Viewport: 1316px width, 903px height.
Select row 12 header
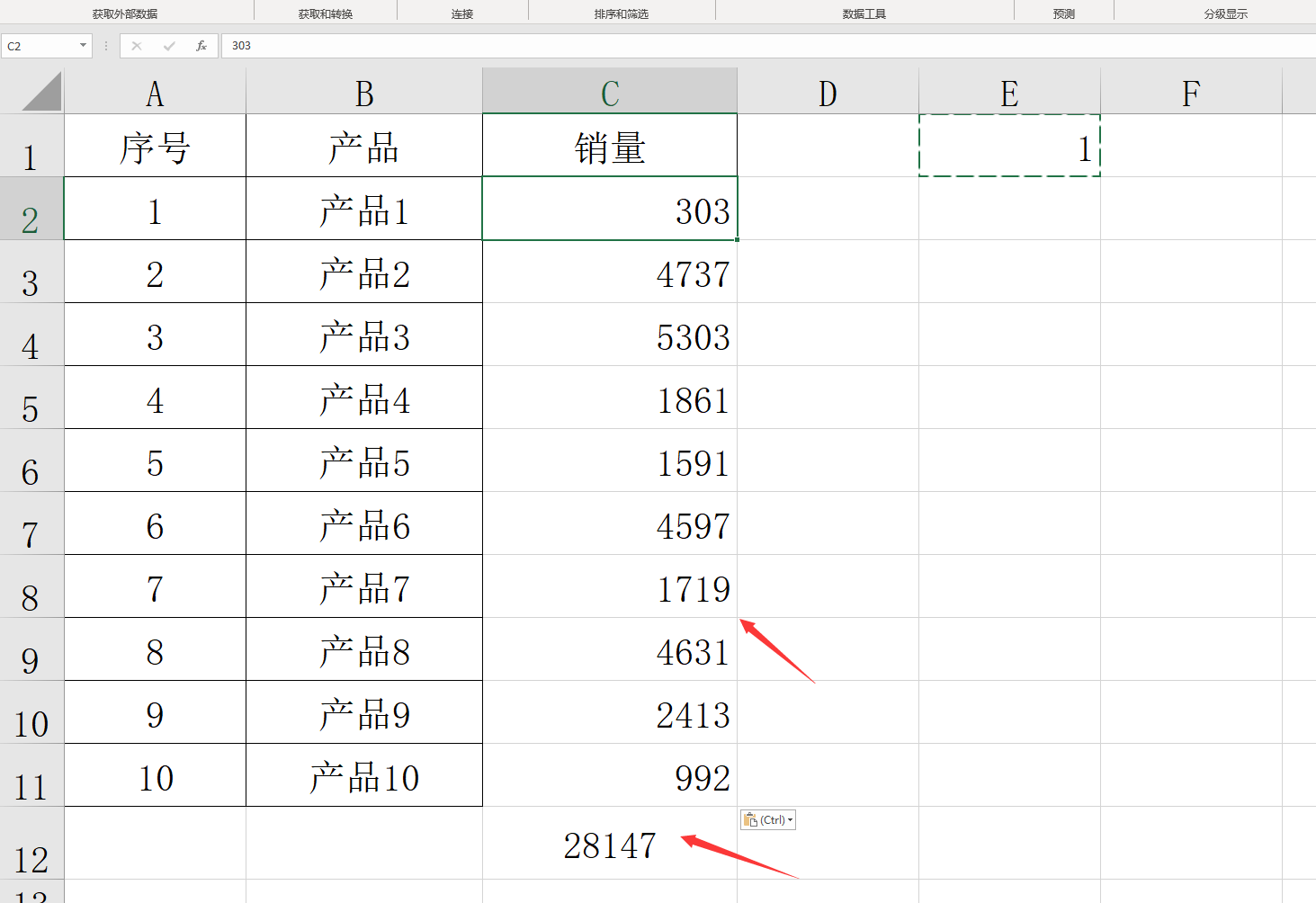coord(31,843)
